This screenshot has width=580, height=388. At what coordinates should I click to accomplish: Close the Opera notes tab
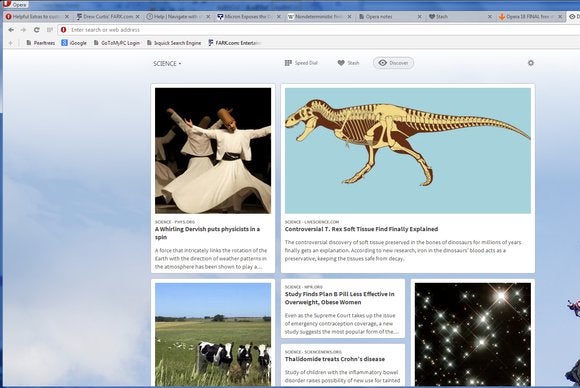click(419, 17)
